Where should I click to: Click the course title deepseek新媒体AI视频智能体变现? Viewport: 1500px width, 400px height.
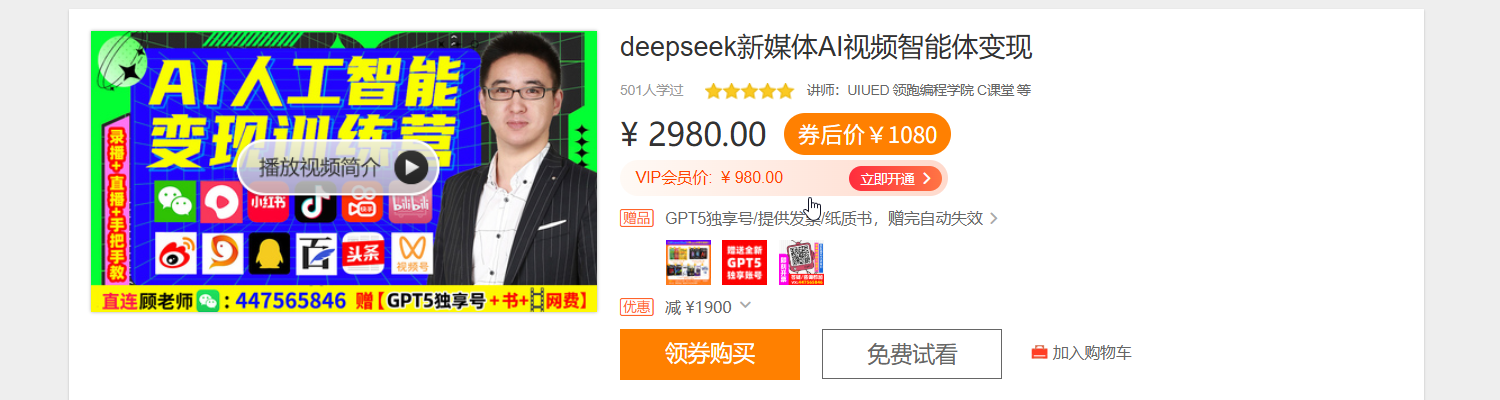pos(826,47)
